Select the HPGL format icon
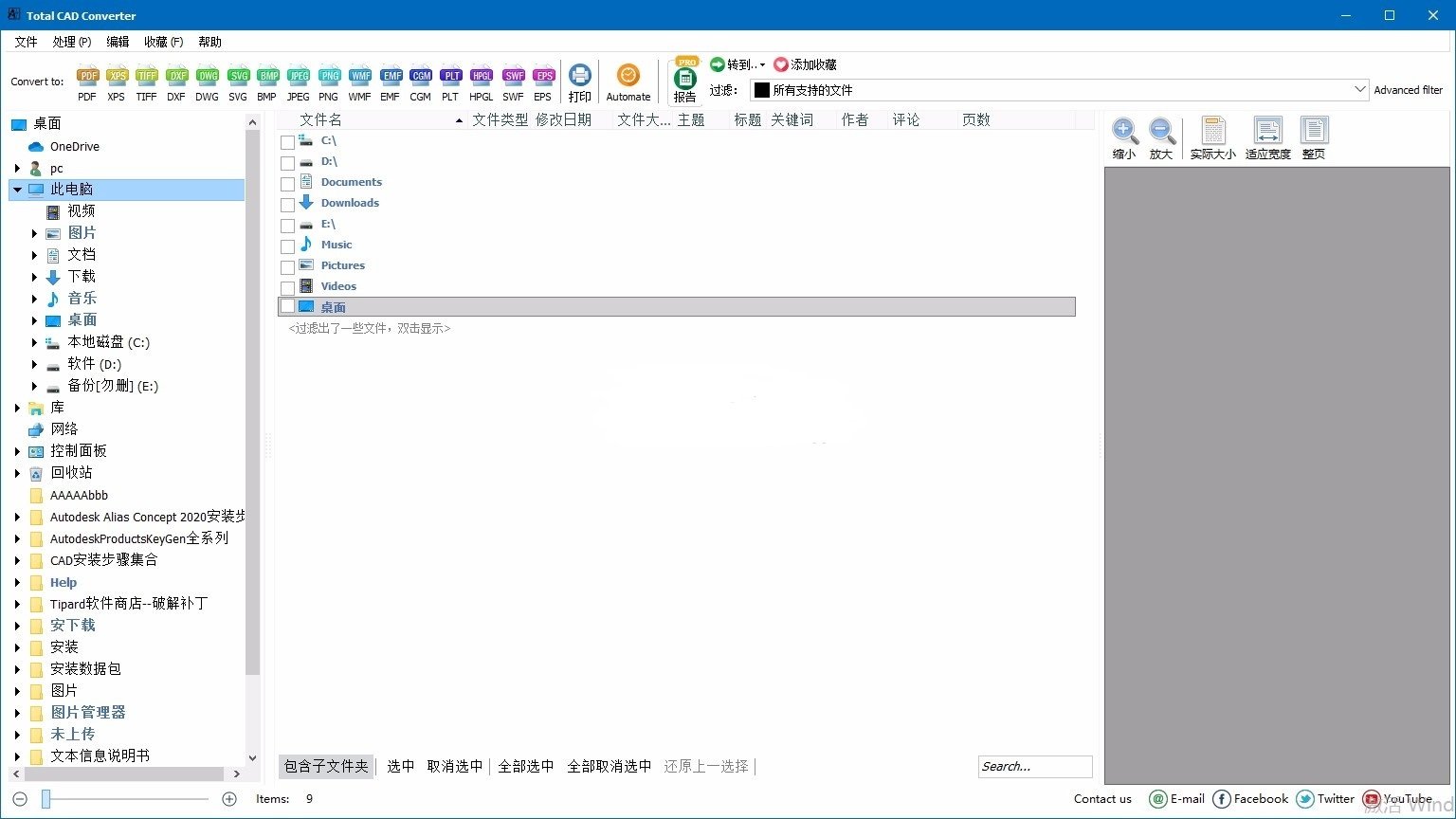The image size is (1456, 819). 482,82
